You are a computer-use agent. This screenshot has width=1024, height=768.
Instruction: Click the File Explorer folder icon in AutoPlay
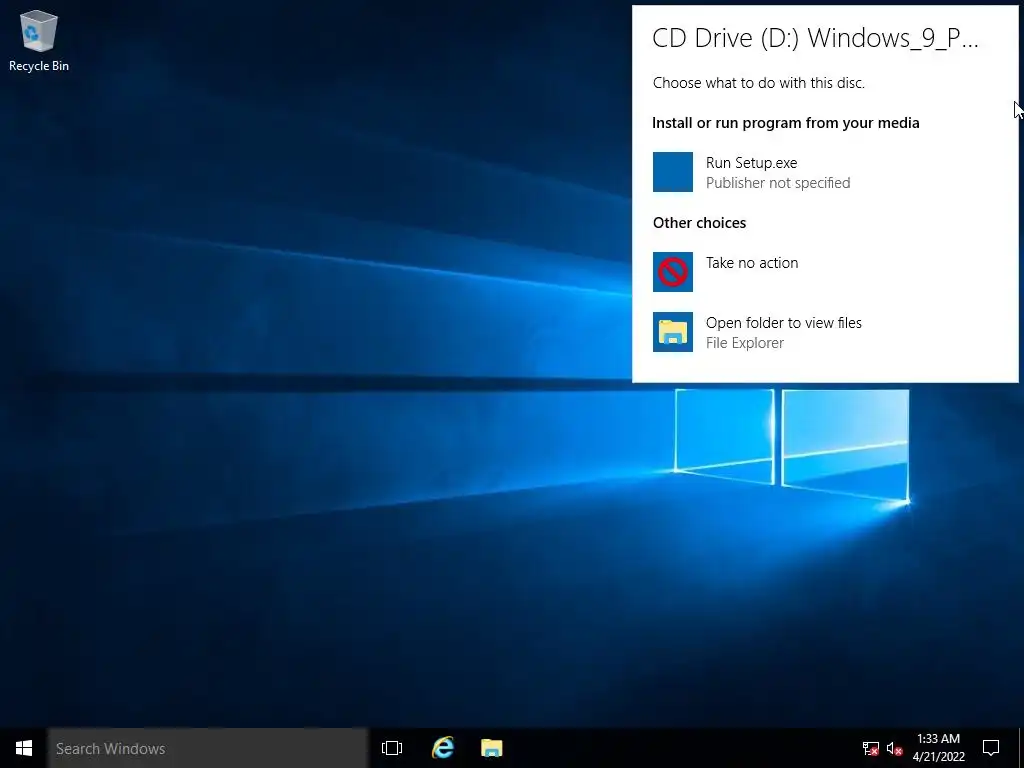[x=673, y=332]
